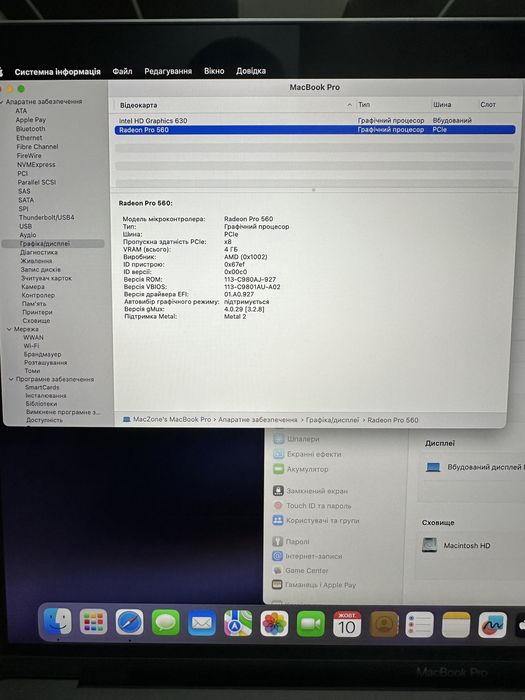Click Інтернет-записи icon in Settings
Viewport: 525px width, 700px height.
pyautogui.click(x=278, y=556)
